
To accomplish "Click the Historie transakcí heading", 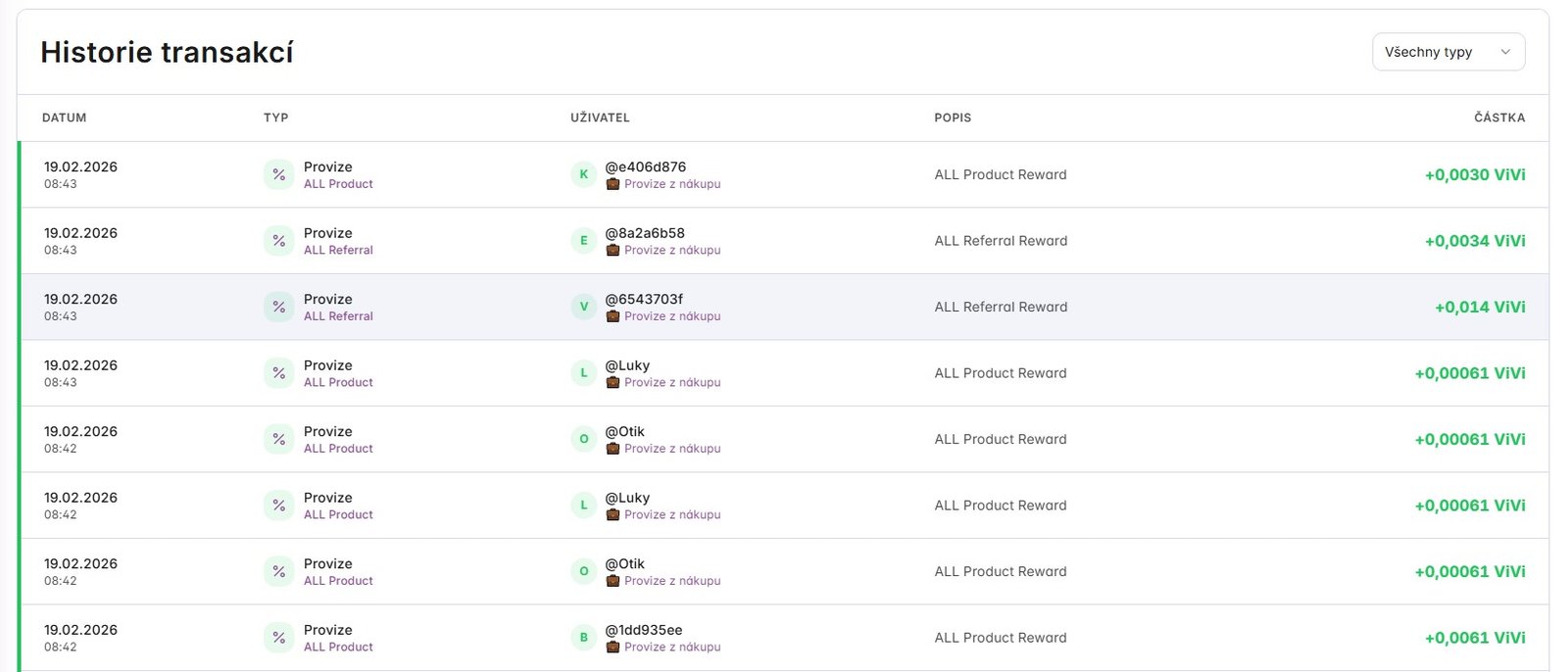I will (x=167, y=52).
